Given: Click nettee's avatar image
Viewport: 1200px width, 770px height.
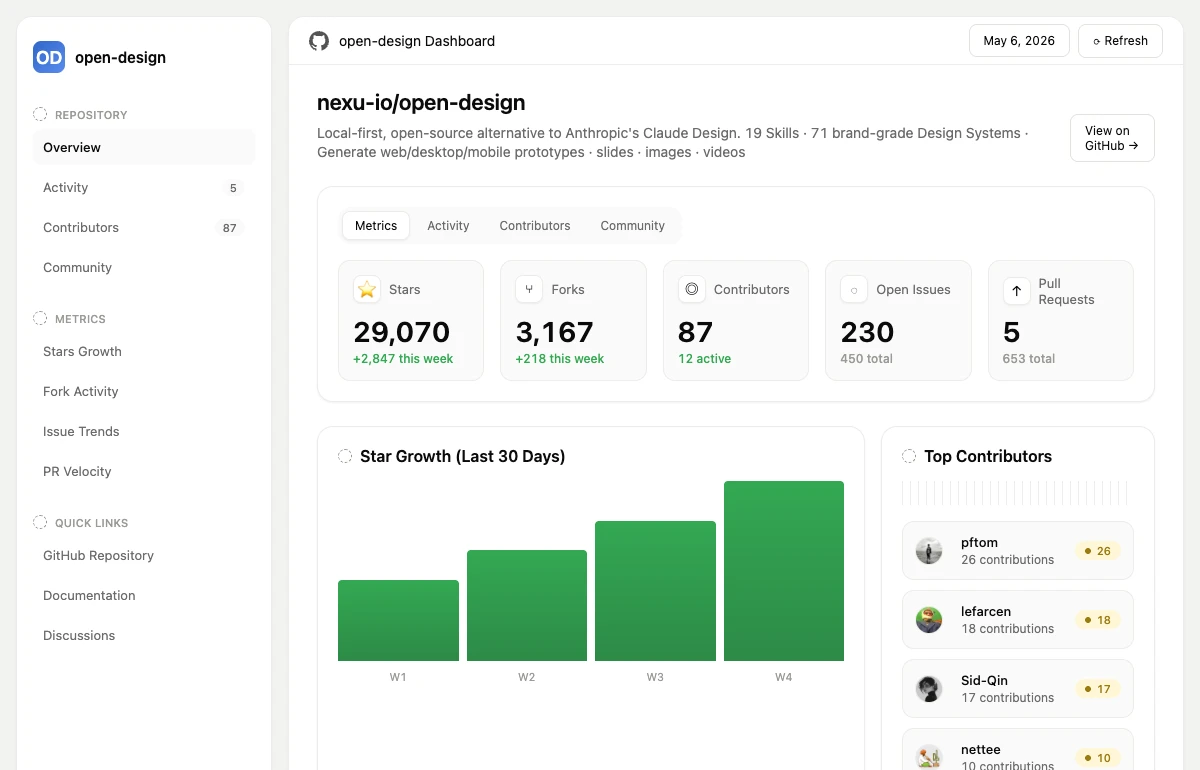Looking at the screenshot, I should coord(929,757).
